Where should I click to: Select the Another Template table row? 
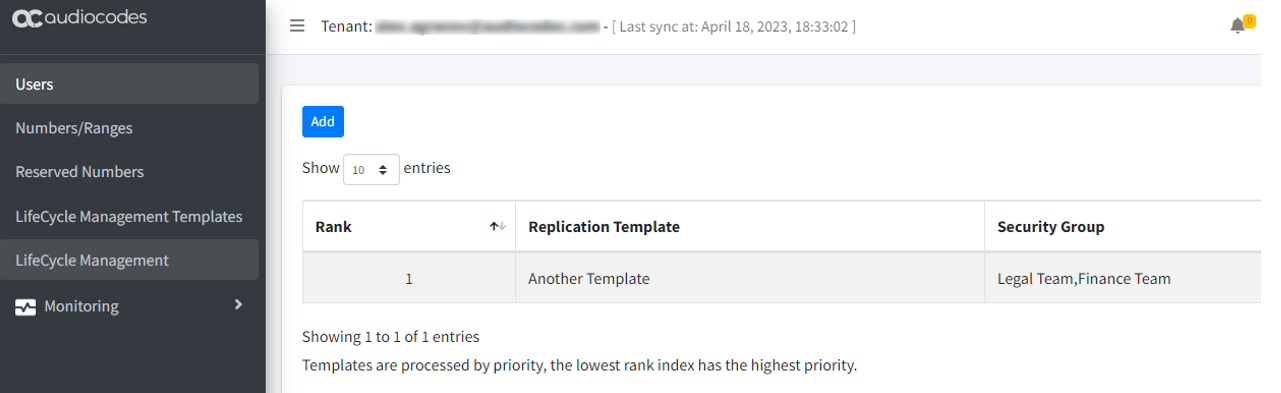coord(782,278)
